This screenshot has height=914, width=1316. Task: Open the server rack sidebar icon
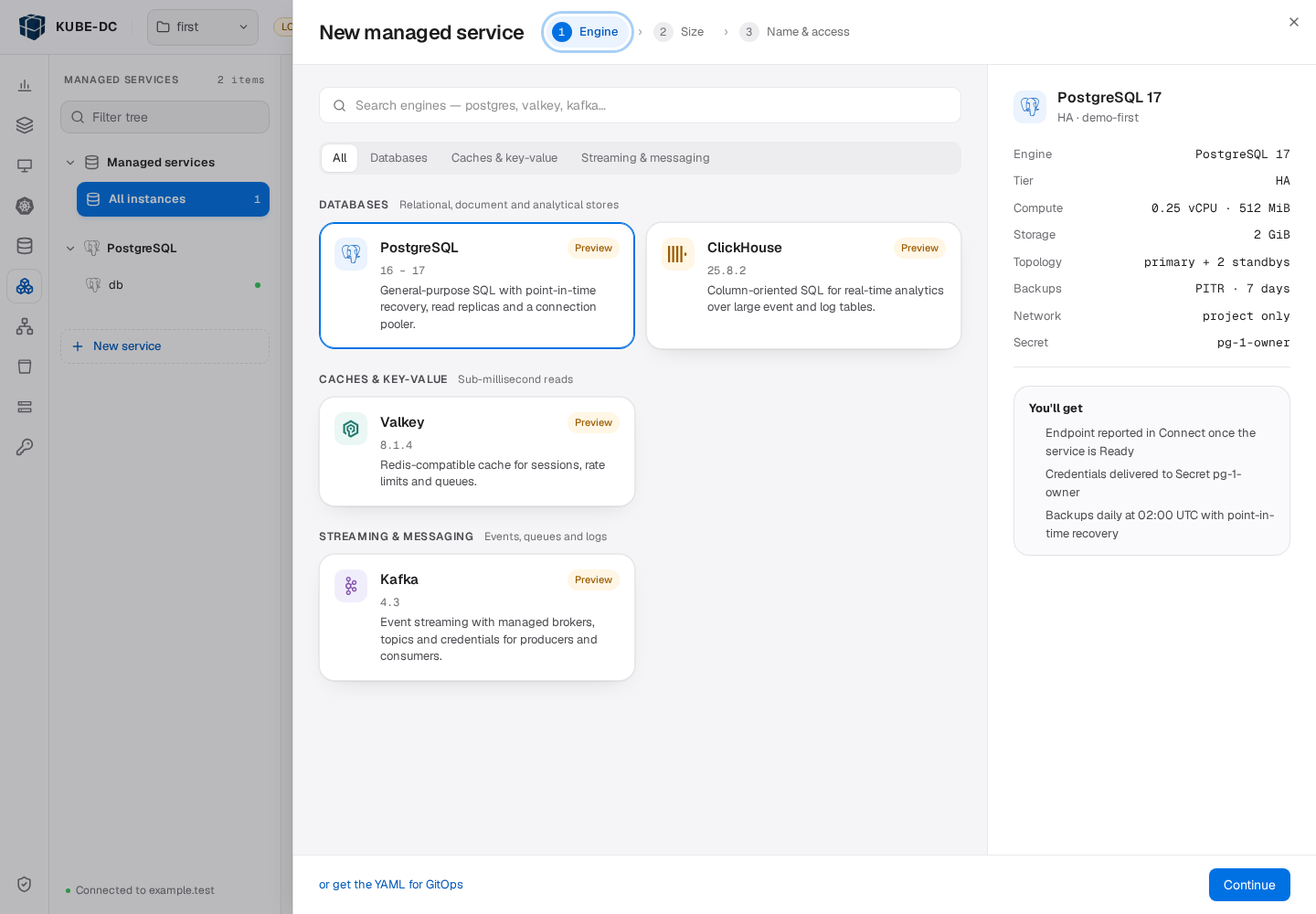coord(25,407)
